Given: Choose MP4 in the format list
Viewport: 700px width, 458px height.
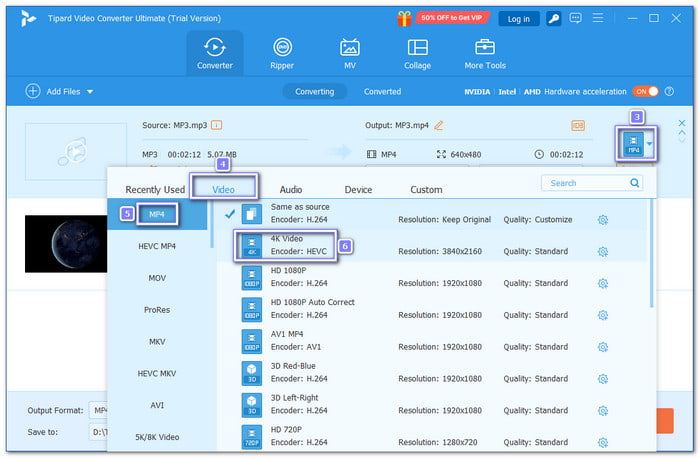Looking at the screenshot, I should pyautogui.click(x=157, y=214).
